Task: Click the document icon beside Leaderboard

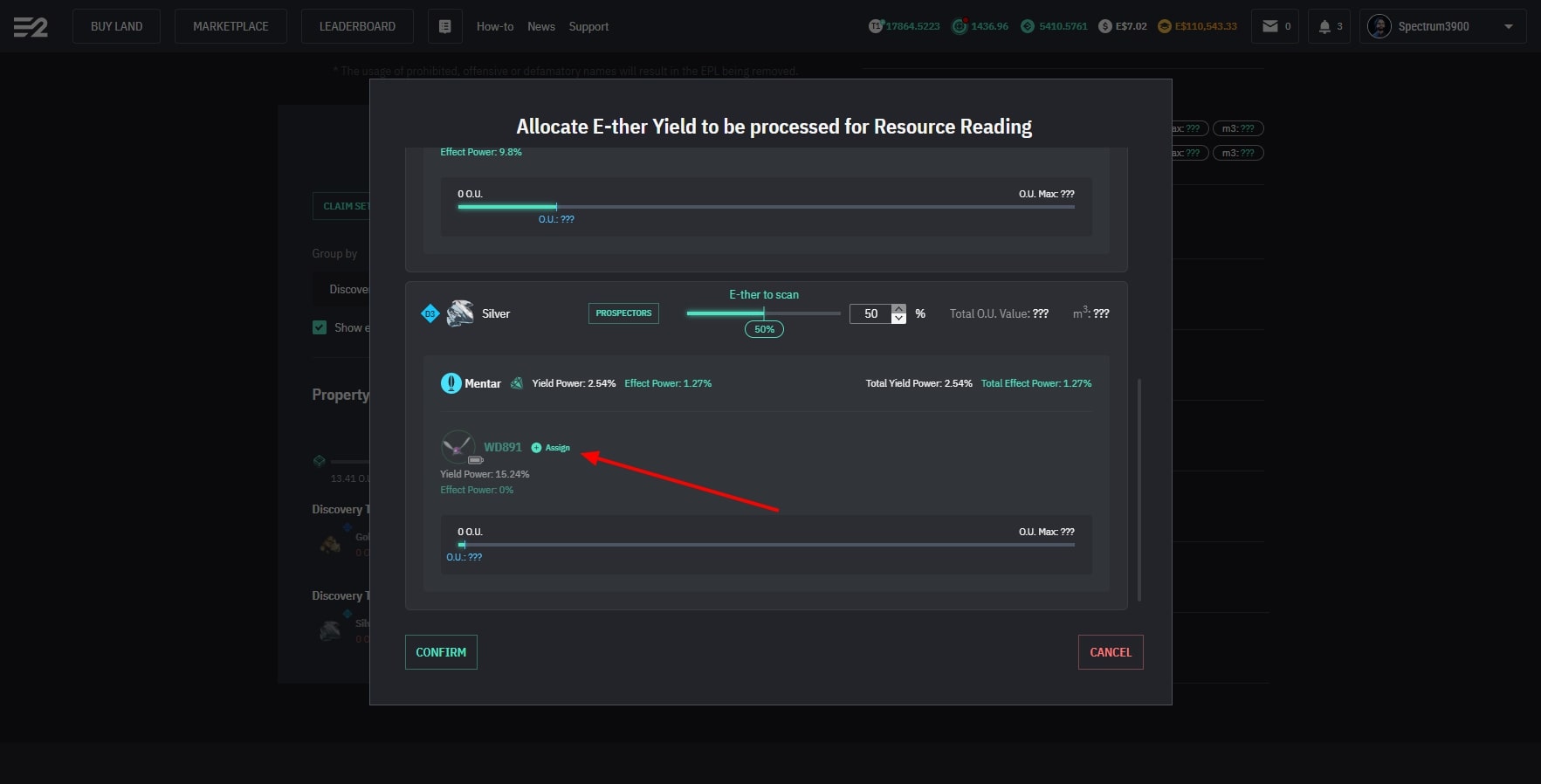Action: click(x=444, y=26)
